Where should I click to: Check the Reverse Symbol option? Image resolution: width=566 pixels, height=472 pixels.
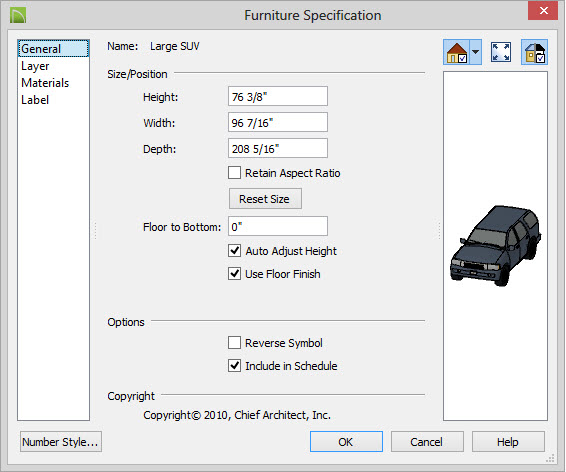pos(234,342)
